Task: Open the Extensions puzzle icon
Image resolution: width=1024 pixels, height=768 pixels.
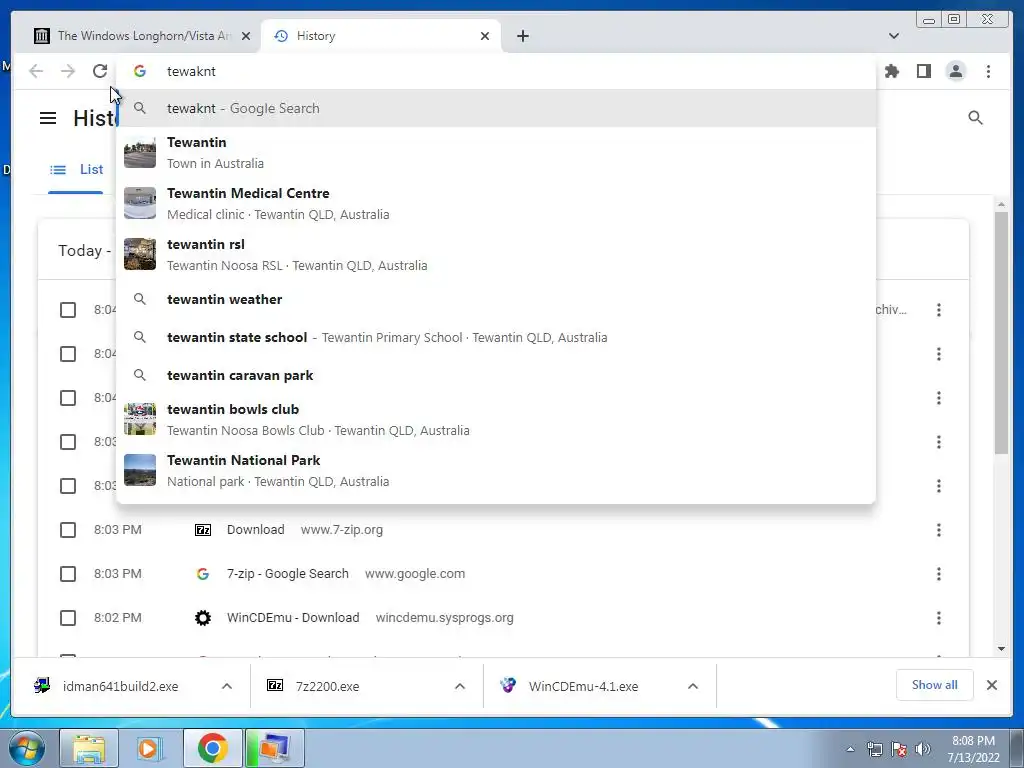Action: [891, 71]
